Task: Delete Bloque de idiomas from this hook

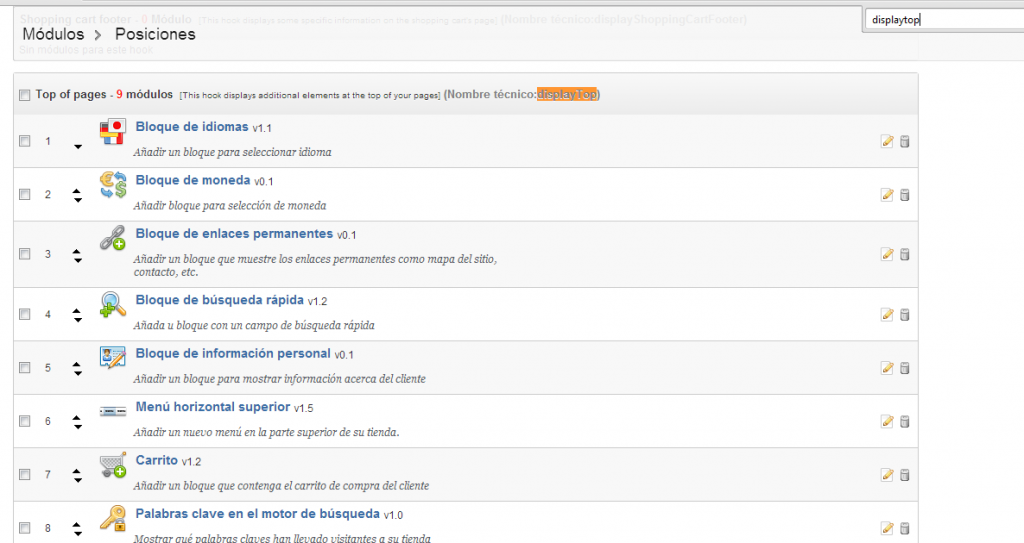Action: [904, 141]
